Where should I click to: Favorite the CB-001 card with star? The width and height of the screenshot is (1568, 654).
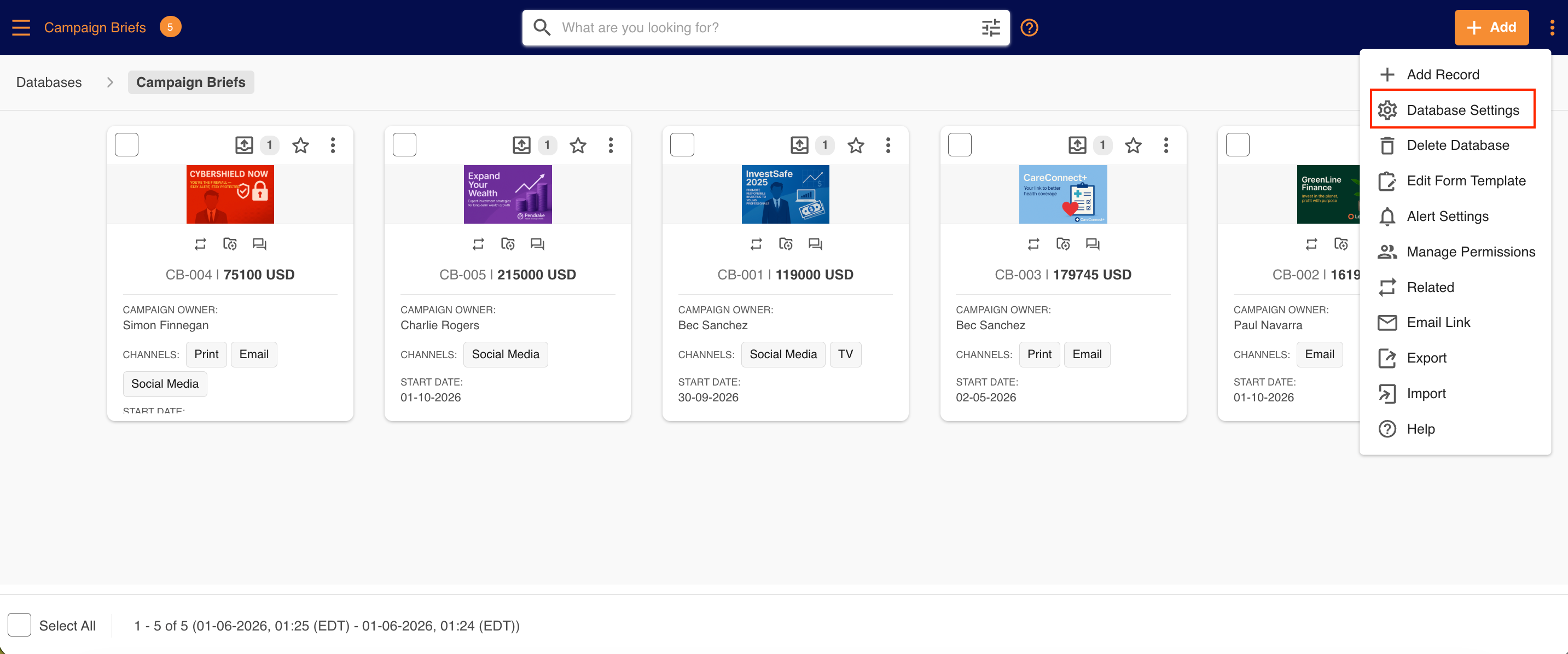[x=855, y=145]
